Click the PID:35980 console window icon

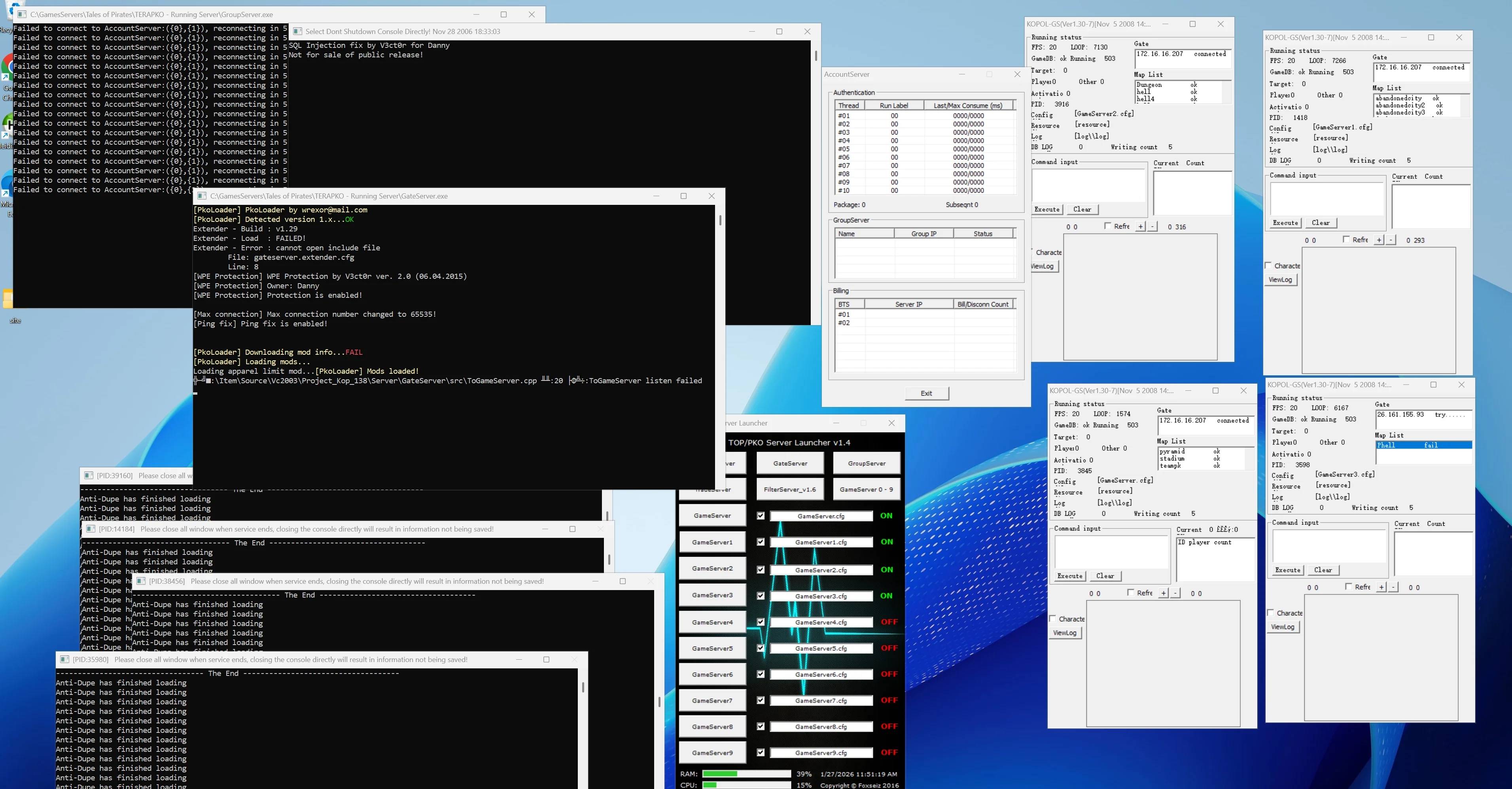click(64, 659)
